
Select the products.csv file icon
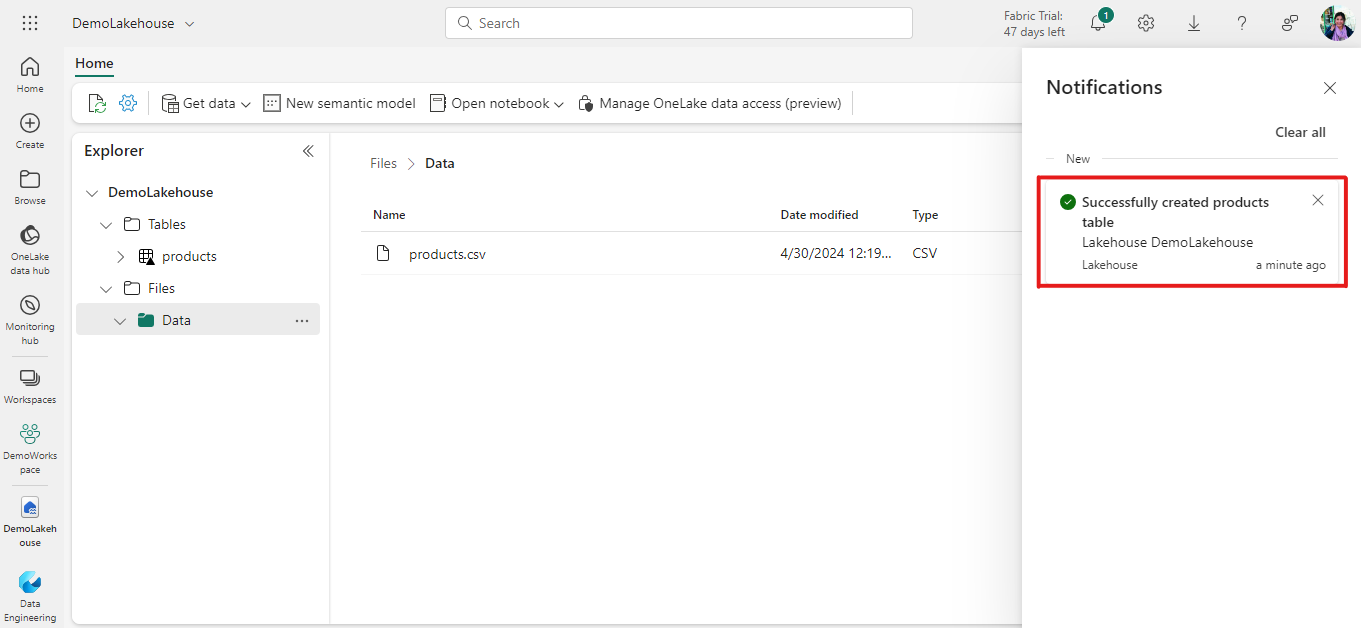pos(383,253)
